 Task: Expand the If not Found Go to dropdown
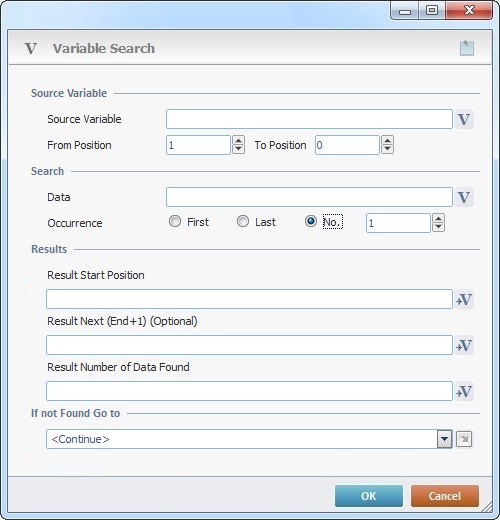pyautogui.click(x=444, y=439)
